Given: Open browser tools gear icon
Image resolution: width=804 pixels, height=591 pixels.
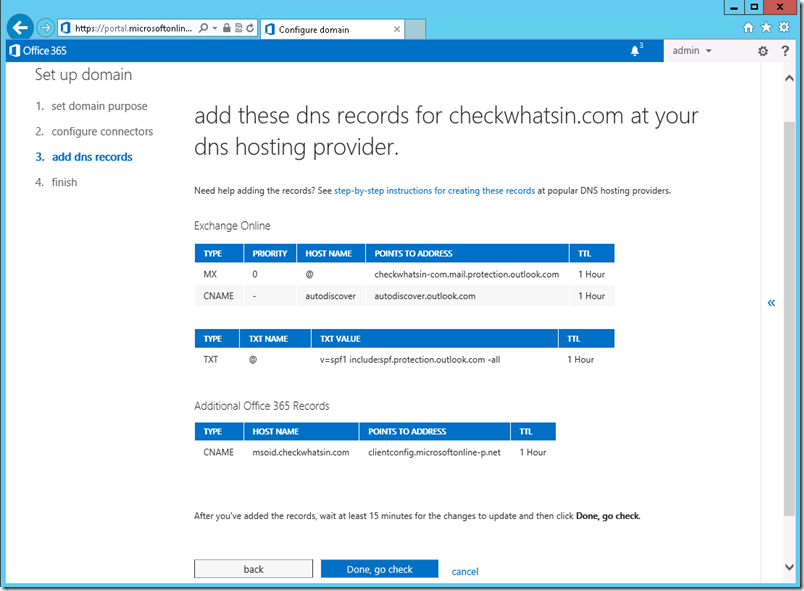Looking at the screenshot, I should 784,27.
